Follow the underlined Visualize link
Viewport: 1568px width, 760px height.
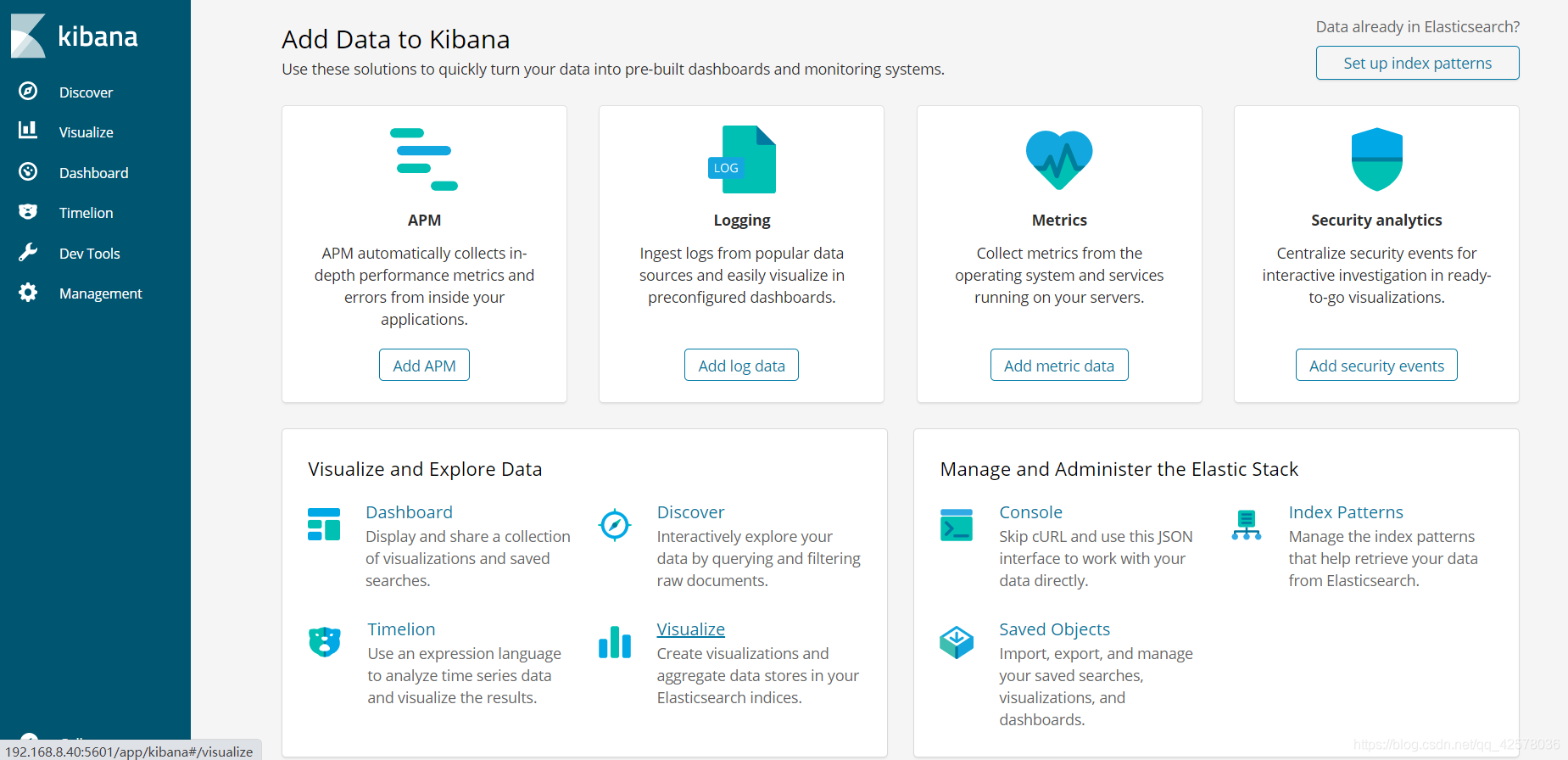[690, 629]
